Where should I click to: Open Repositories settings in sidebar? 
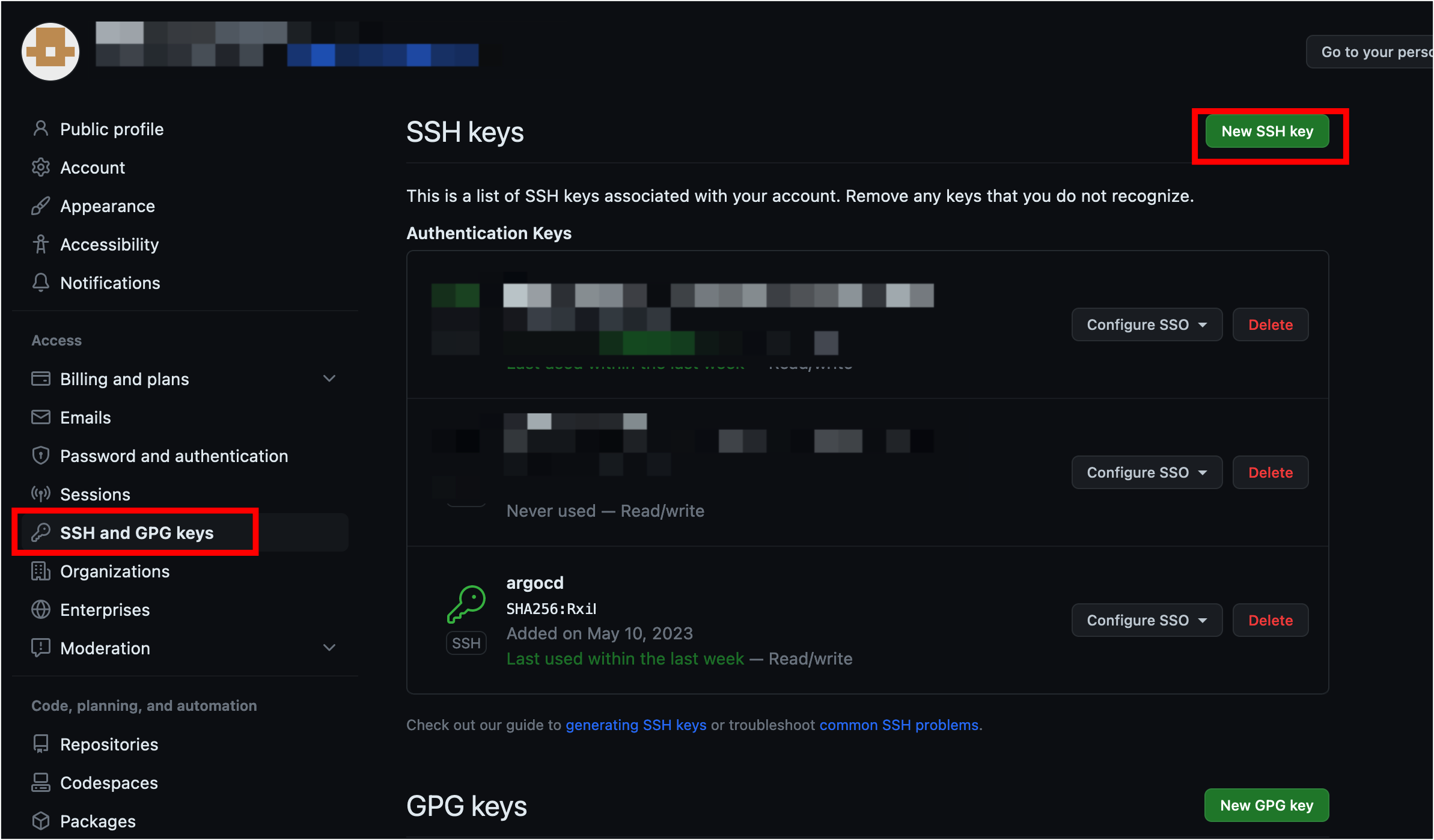109,744
